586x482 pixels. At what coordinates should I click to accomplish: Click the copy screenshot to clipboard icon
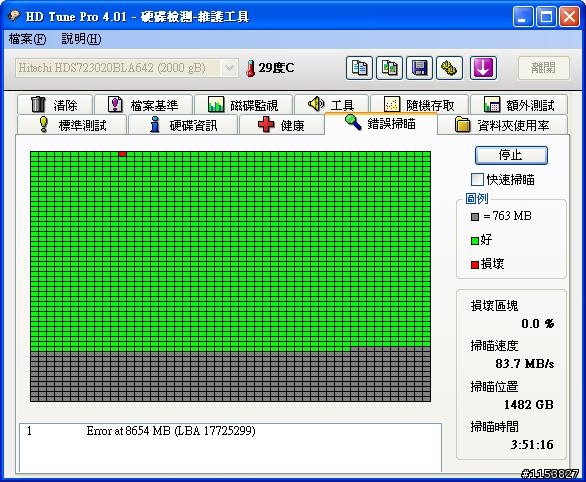389,68
